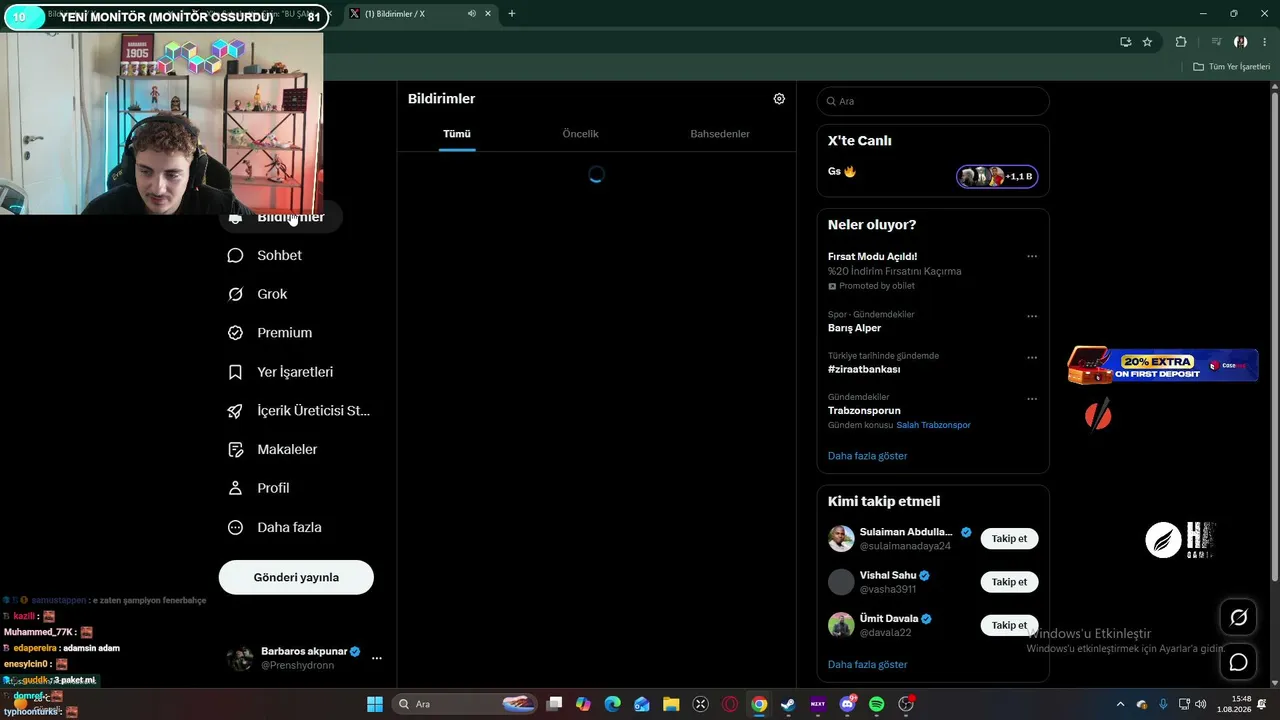Open more options for Trabzonsporun trend
This screenshot has width=1280, height=720.
(x=1032, y=399)
